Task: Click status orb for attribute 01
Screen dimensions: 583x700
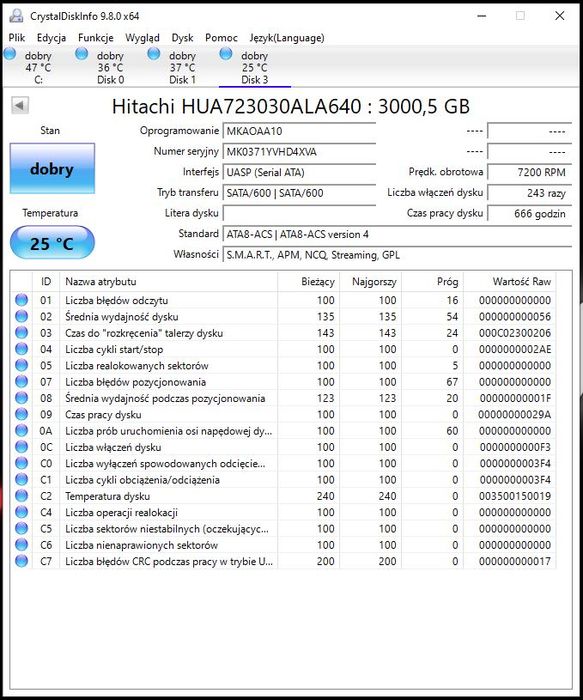Action: (x=21, y=300)
